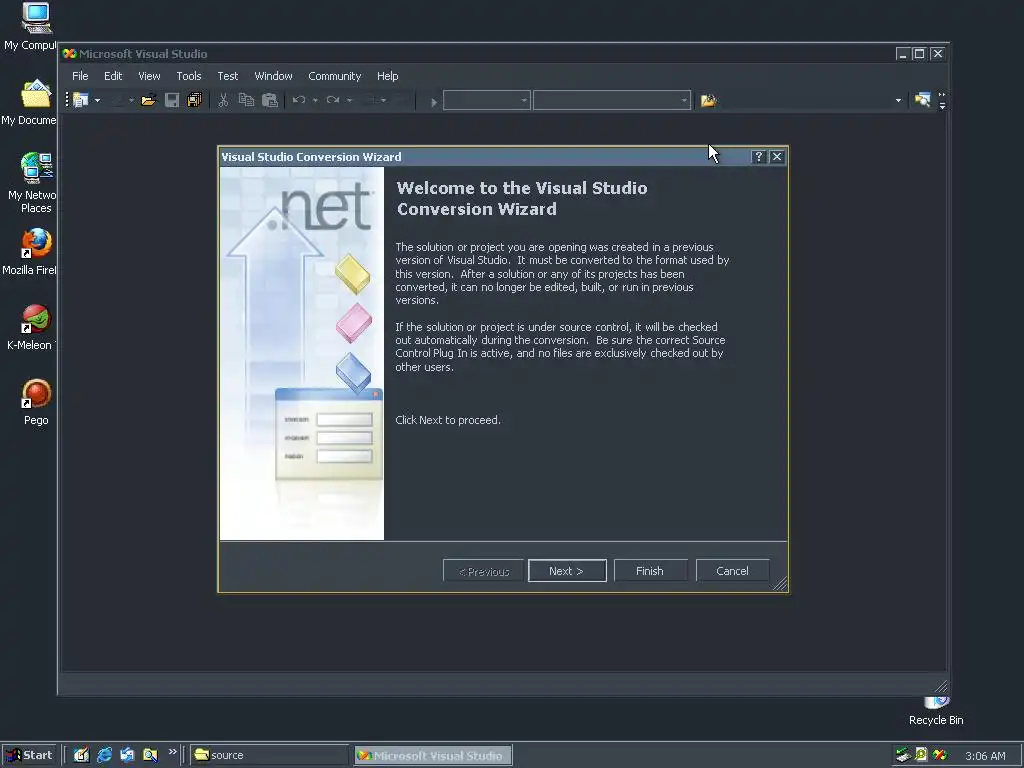Open the empty Find combo box dropdown arrow
This screenshot has height=768, width=1024.
(x=898, y=101)
